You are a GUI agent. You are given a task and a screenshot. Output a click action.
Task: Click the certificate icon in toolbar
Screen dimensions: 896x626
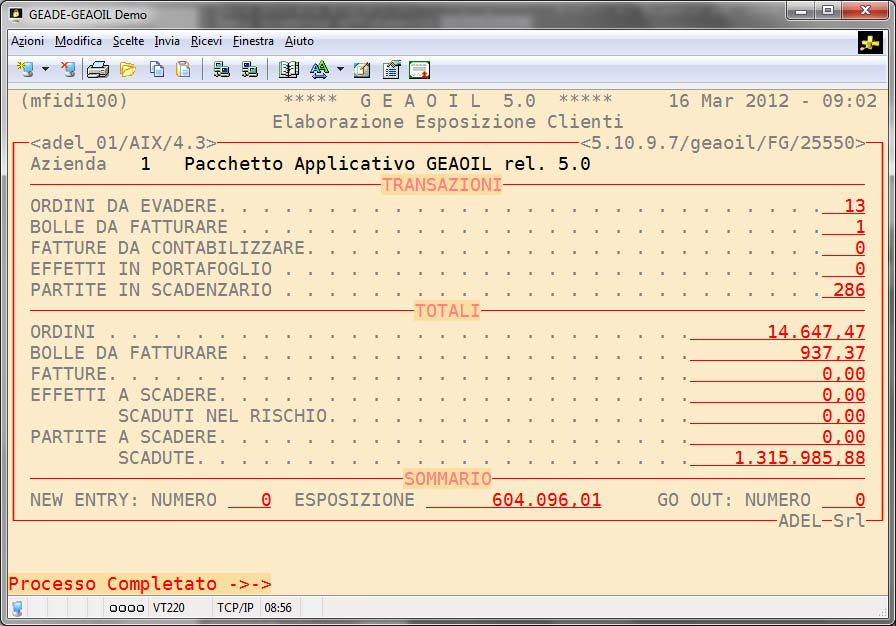419,70
